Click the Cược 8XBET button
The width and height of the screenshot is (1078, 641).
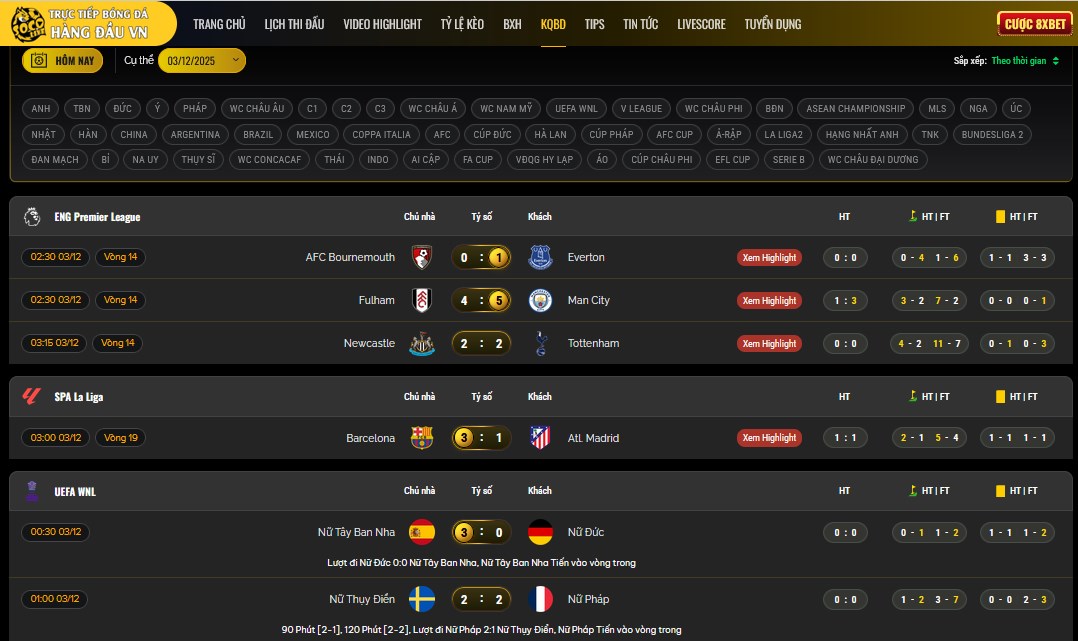1033,24
